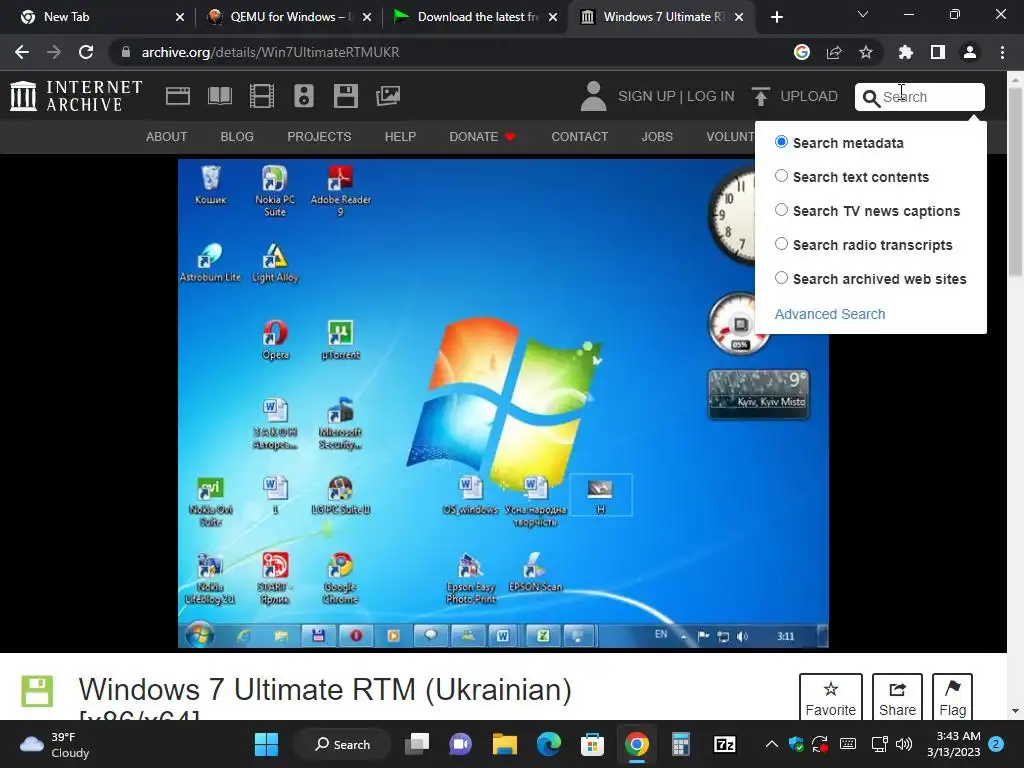
Task: Open a new browser tab
Action: (776, 17)
